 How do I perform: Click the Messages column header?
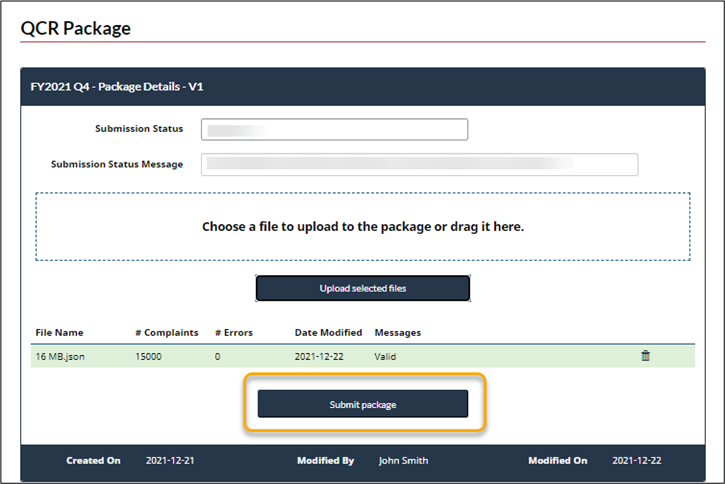point(398,332)
